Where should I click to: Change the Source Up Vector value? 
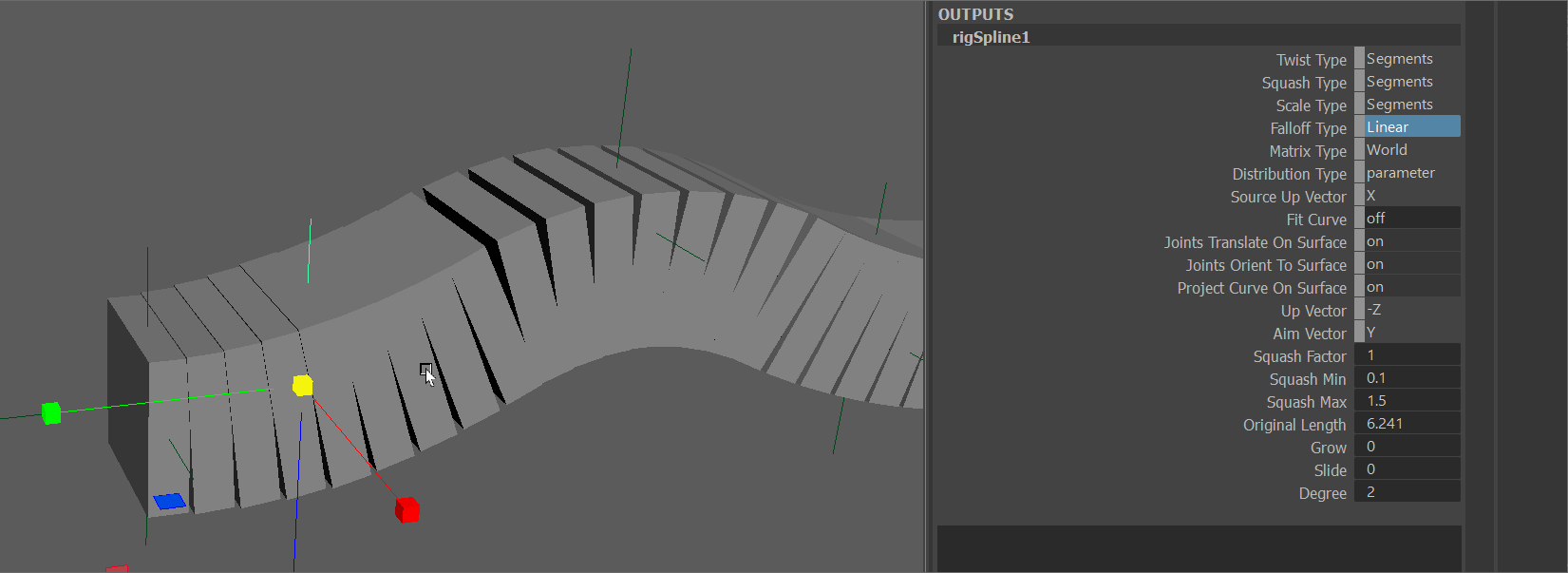[1407, 196]
